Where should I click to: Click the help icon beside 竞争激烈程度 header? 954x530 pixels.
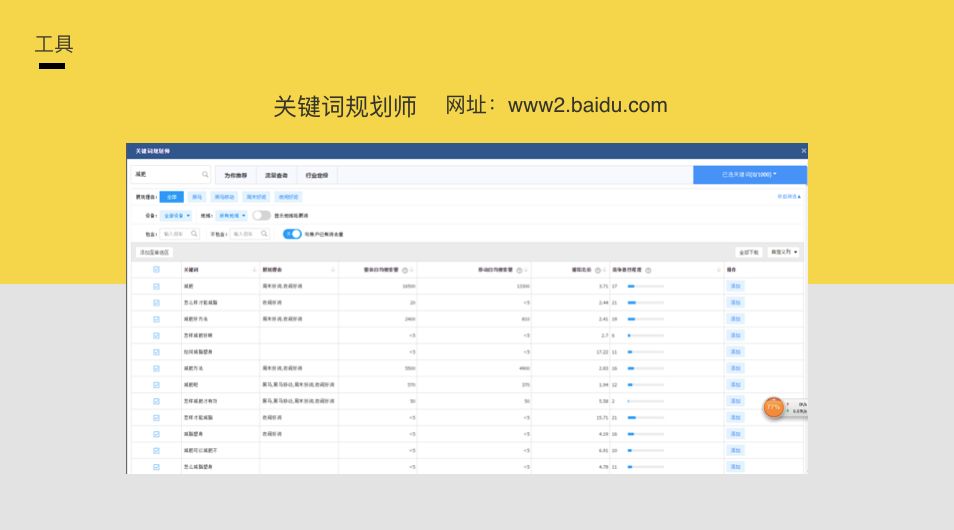click(648, 270)
